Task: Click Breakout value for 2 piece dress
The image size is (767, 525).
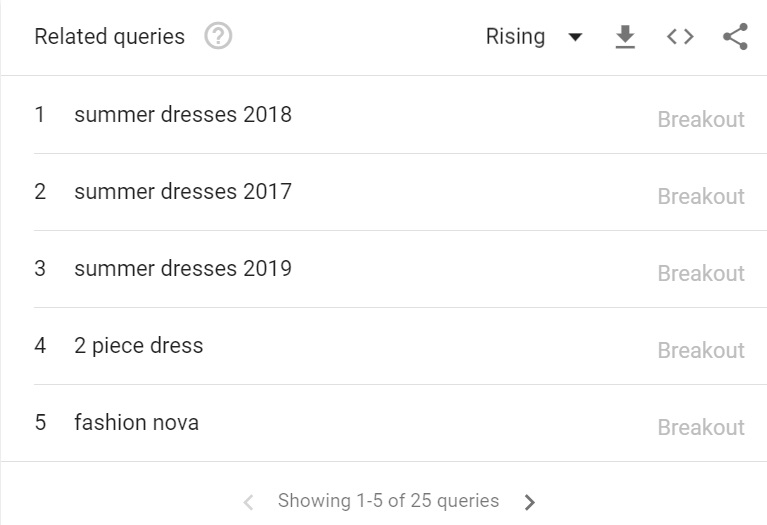Action: click(x=701, y=350)
